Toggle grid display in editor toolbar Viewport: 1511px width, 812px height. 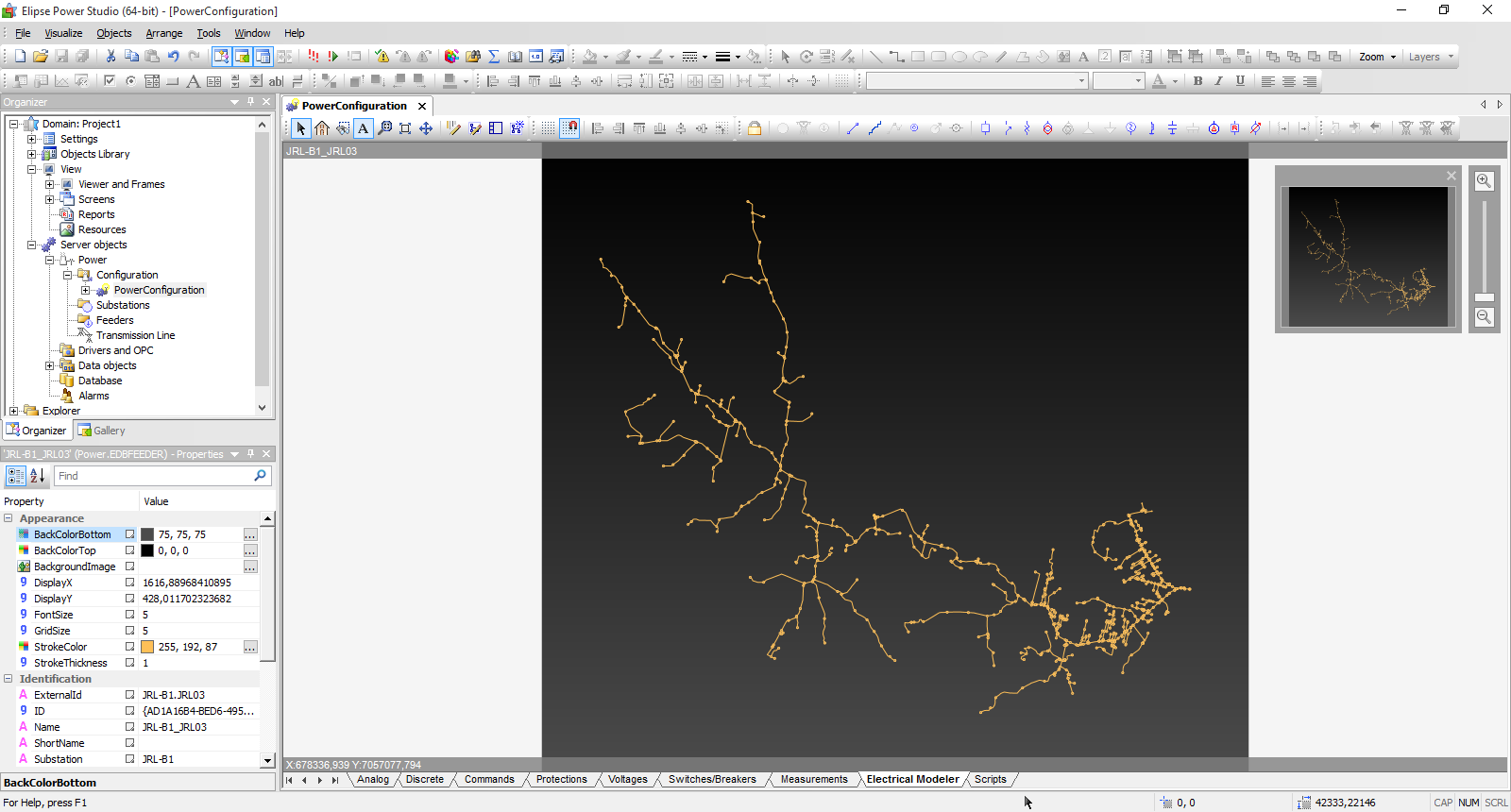[x=549, y=128]
